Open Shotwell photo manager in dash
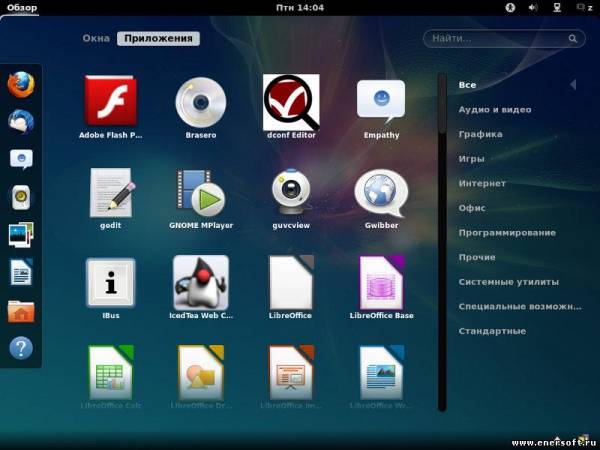The width and height of the screenshot is (600, 450). 21,234
